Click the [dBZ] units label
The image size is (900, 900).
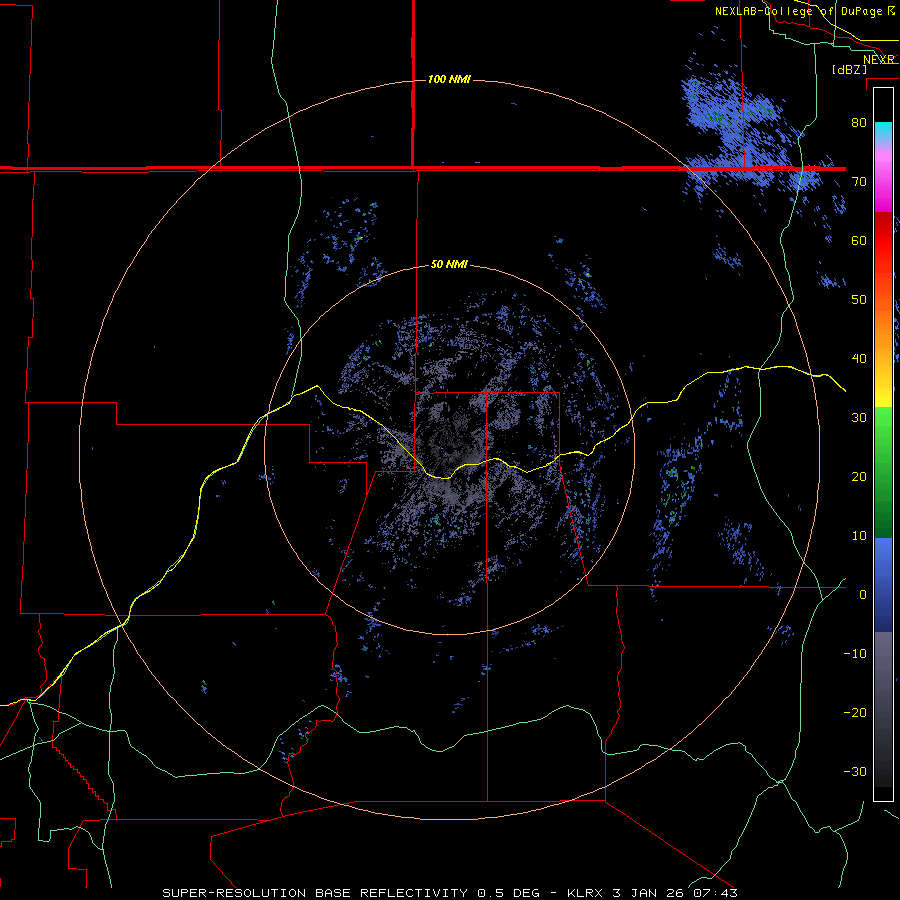point(849,69)
